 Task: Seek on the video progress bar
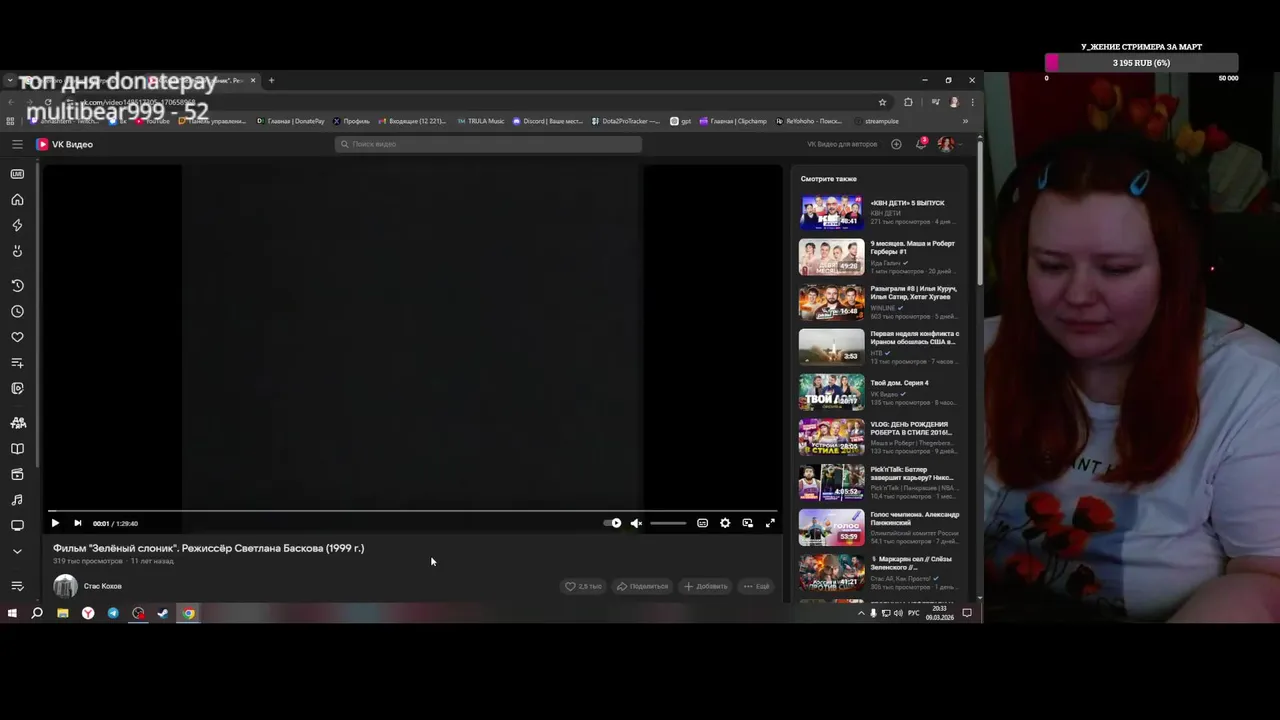click(x=412, y=510)
